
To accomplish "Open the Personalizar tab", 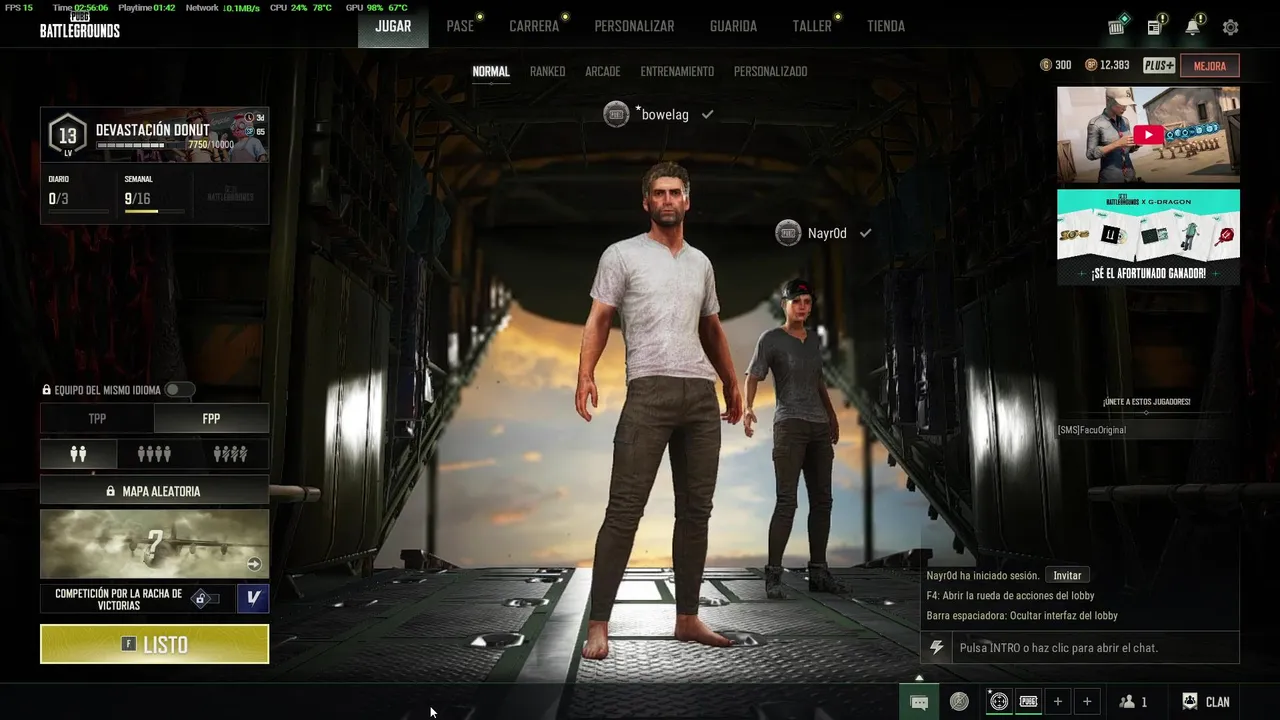I will pos(634,26).
